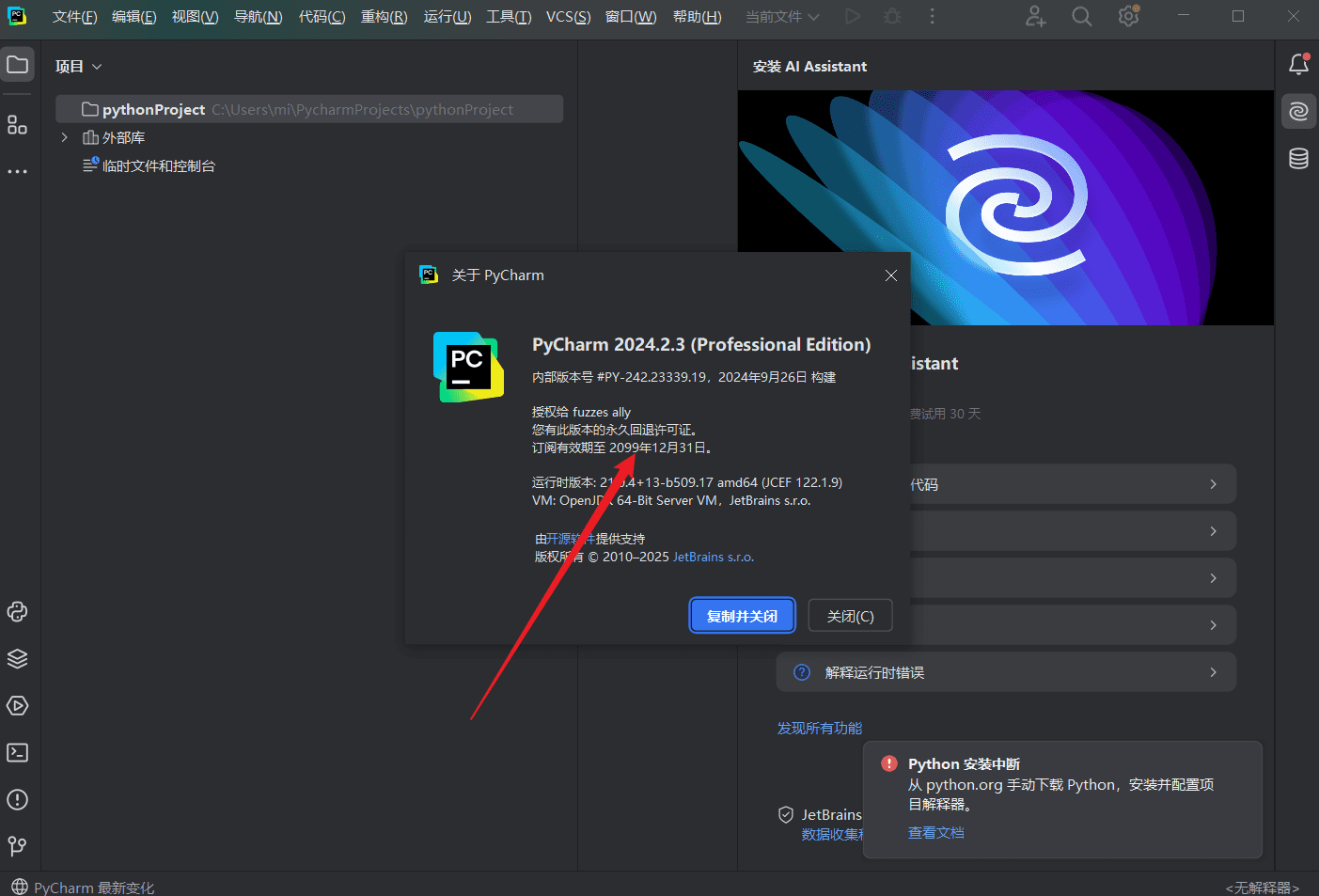Open IDE settings gear icon
Image resolution: width=1319 pixels, height=896 pixels.
pyautogui.click(x=1128, y=16)
